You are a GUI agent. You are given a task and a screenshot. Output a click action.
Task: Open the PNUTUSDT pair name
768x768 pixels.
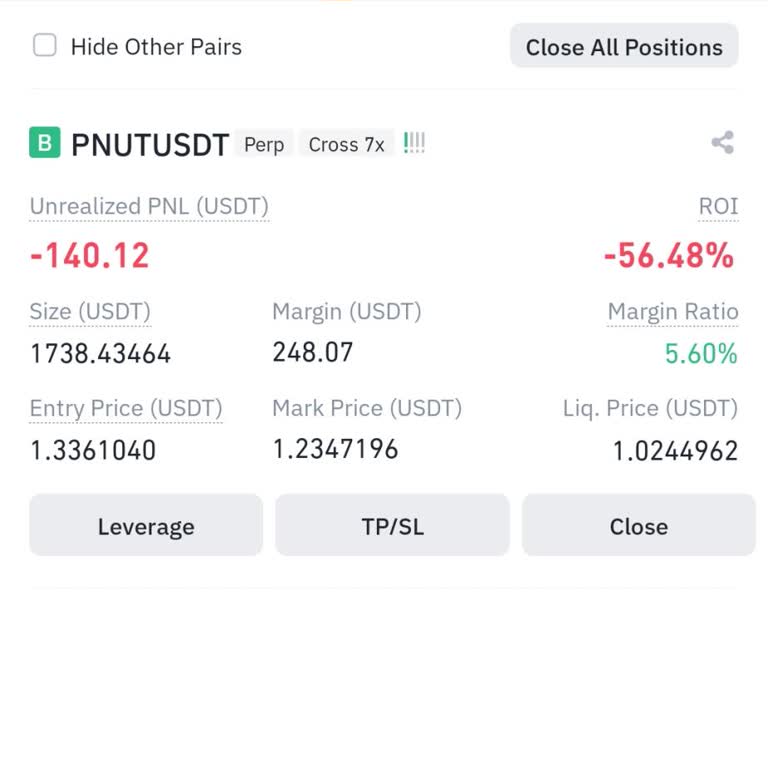150,145
